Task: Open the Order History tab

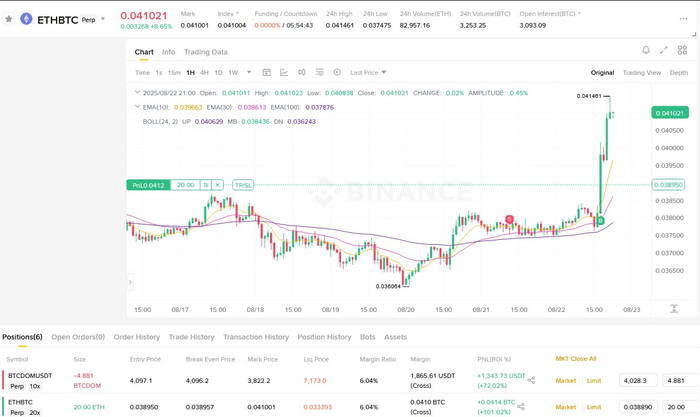Action: click(x=137, y=337)
